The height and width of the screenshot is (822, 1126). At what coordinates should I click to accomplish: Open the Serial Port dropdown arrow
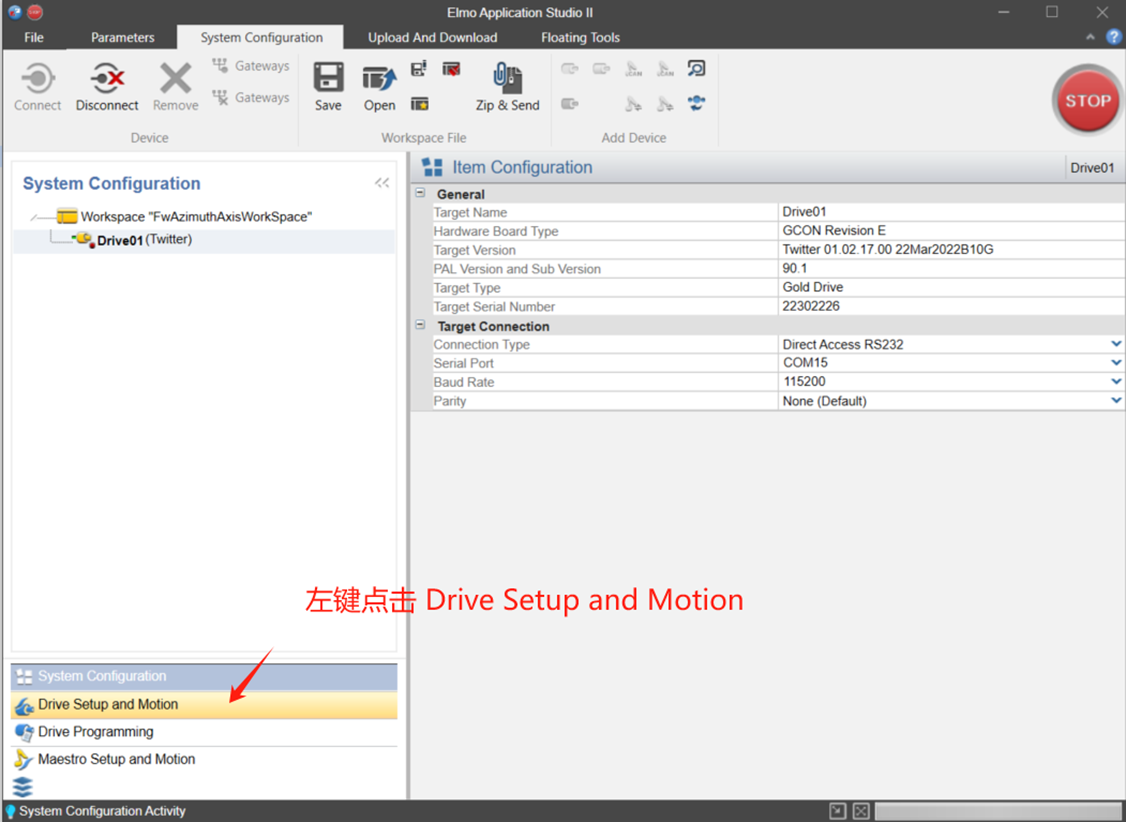pyautogui.click(x=1116, y=363)
